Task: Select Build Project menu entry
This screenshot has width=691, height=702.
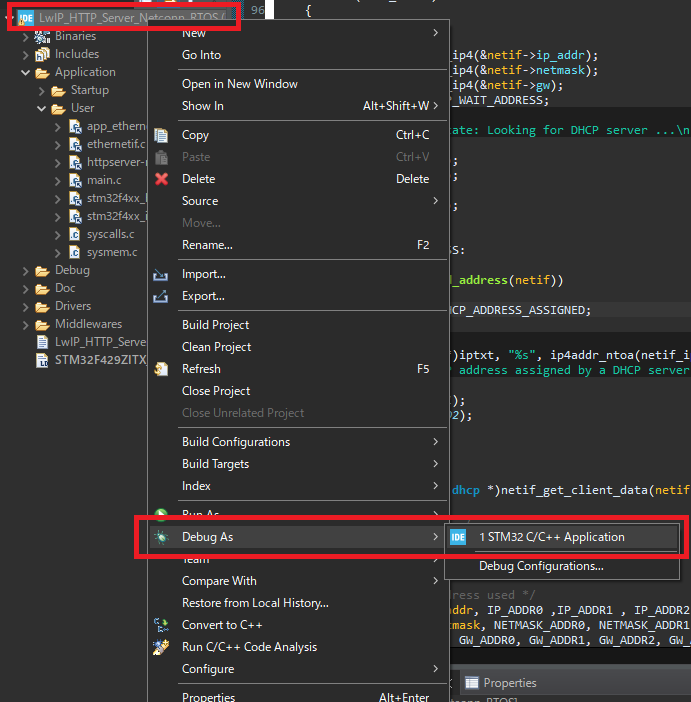Action: click(298, 325)
